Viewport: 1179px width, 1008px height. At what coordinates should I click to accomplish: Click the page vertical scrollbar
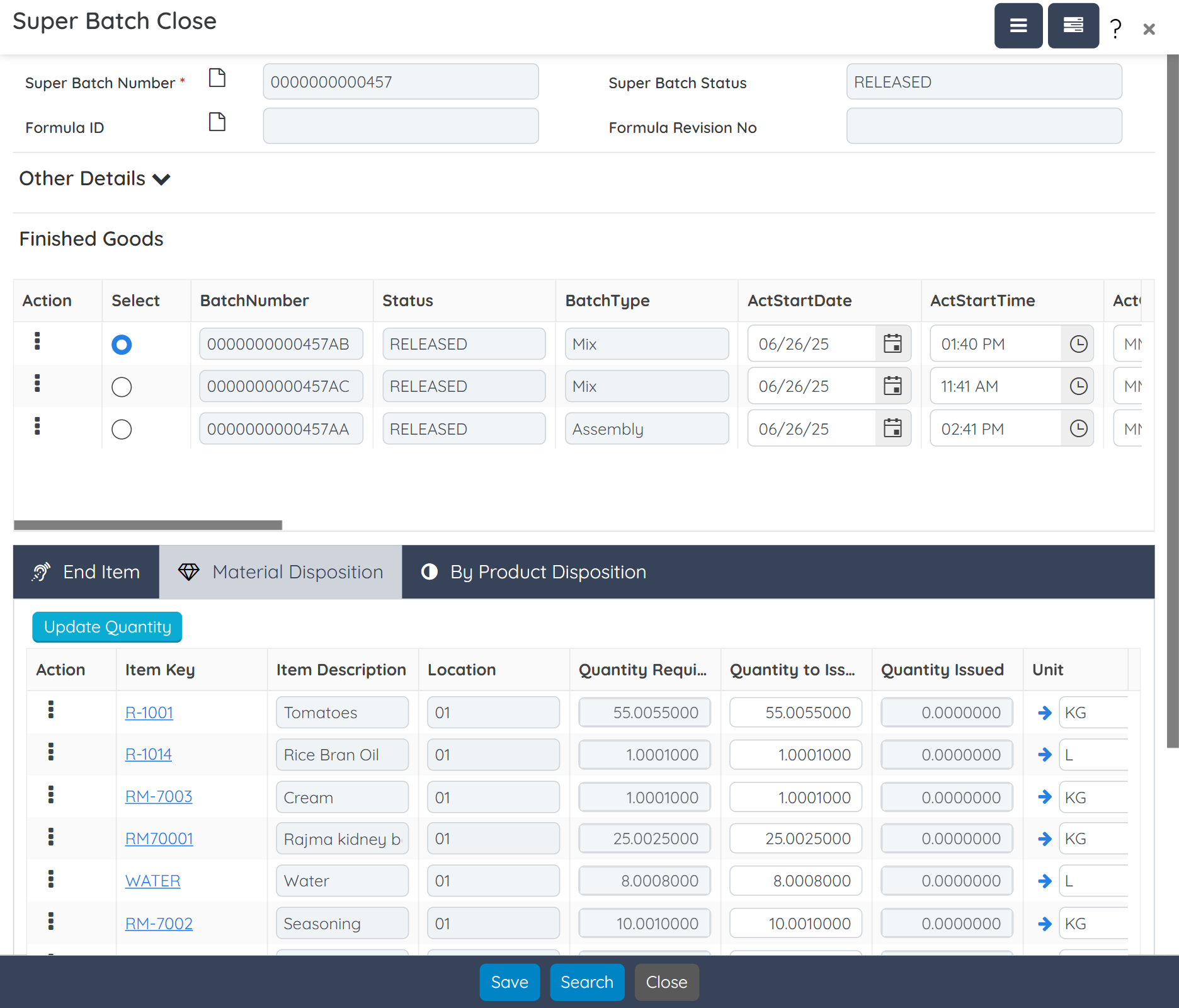[x=1173, y=401]
